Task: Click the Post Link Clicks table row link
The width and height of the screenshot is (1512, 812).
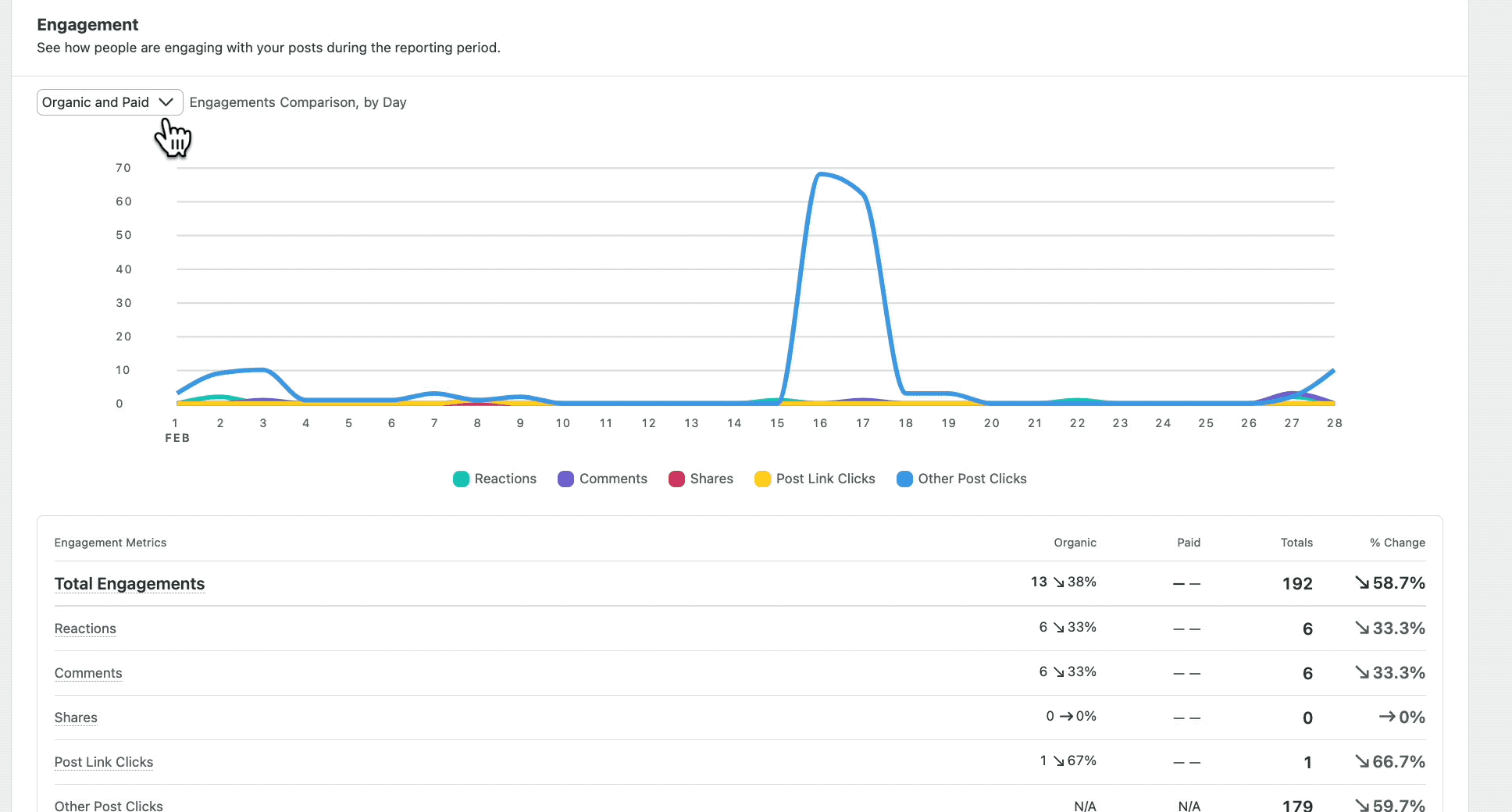Action: tap(103, 762)
